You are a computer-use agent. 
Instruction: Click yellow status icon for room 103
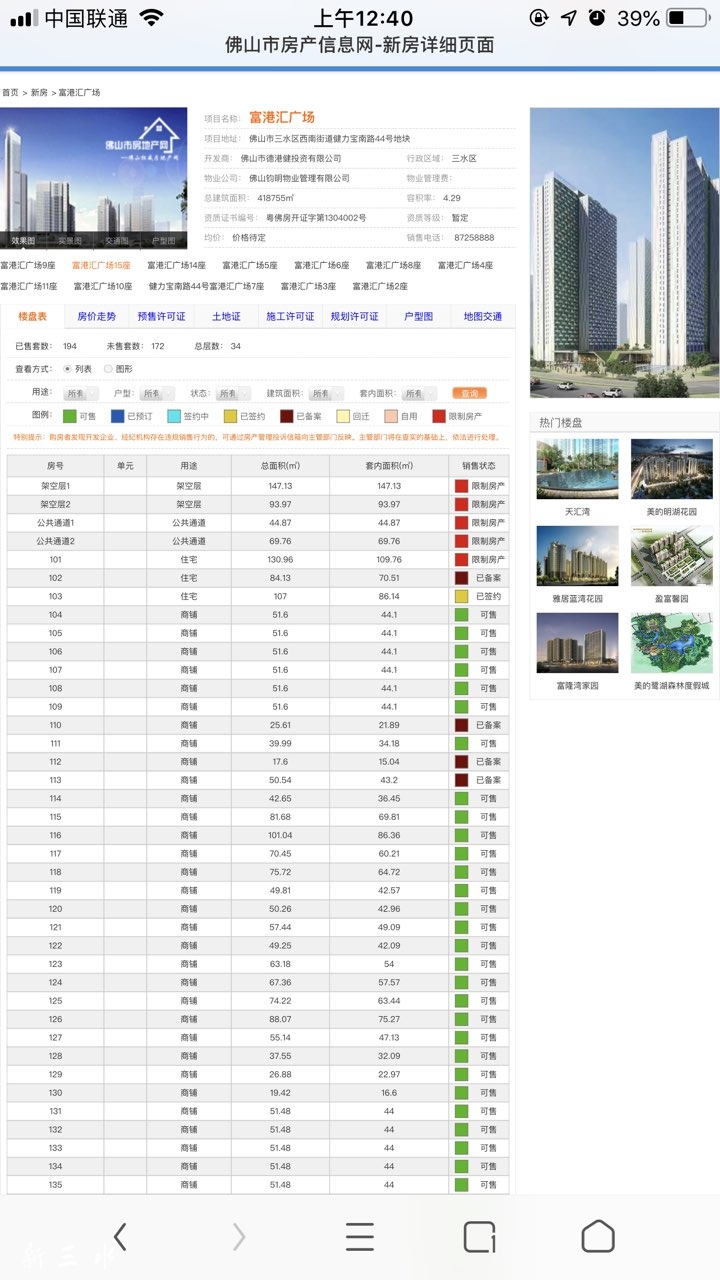tap(461, 597)
